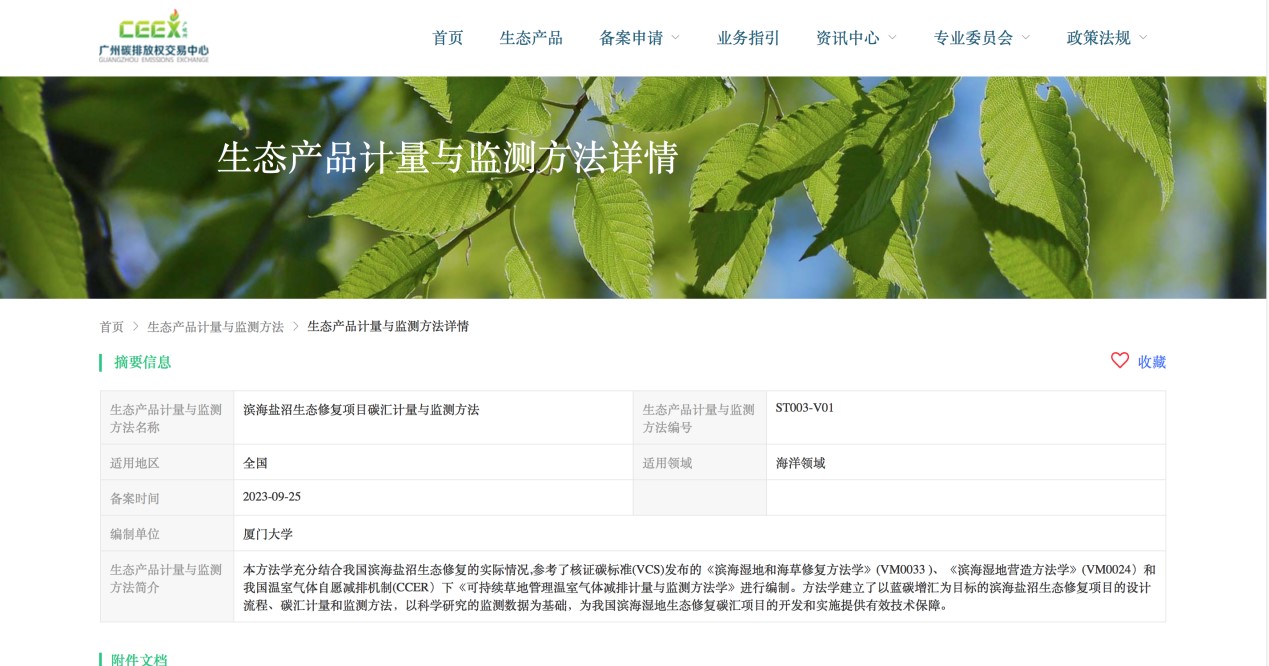Screen dimensions: 1269x666
Task: Expand the 资讯中心 dropdown menu
Action: click(848, 37)
